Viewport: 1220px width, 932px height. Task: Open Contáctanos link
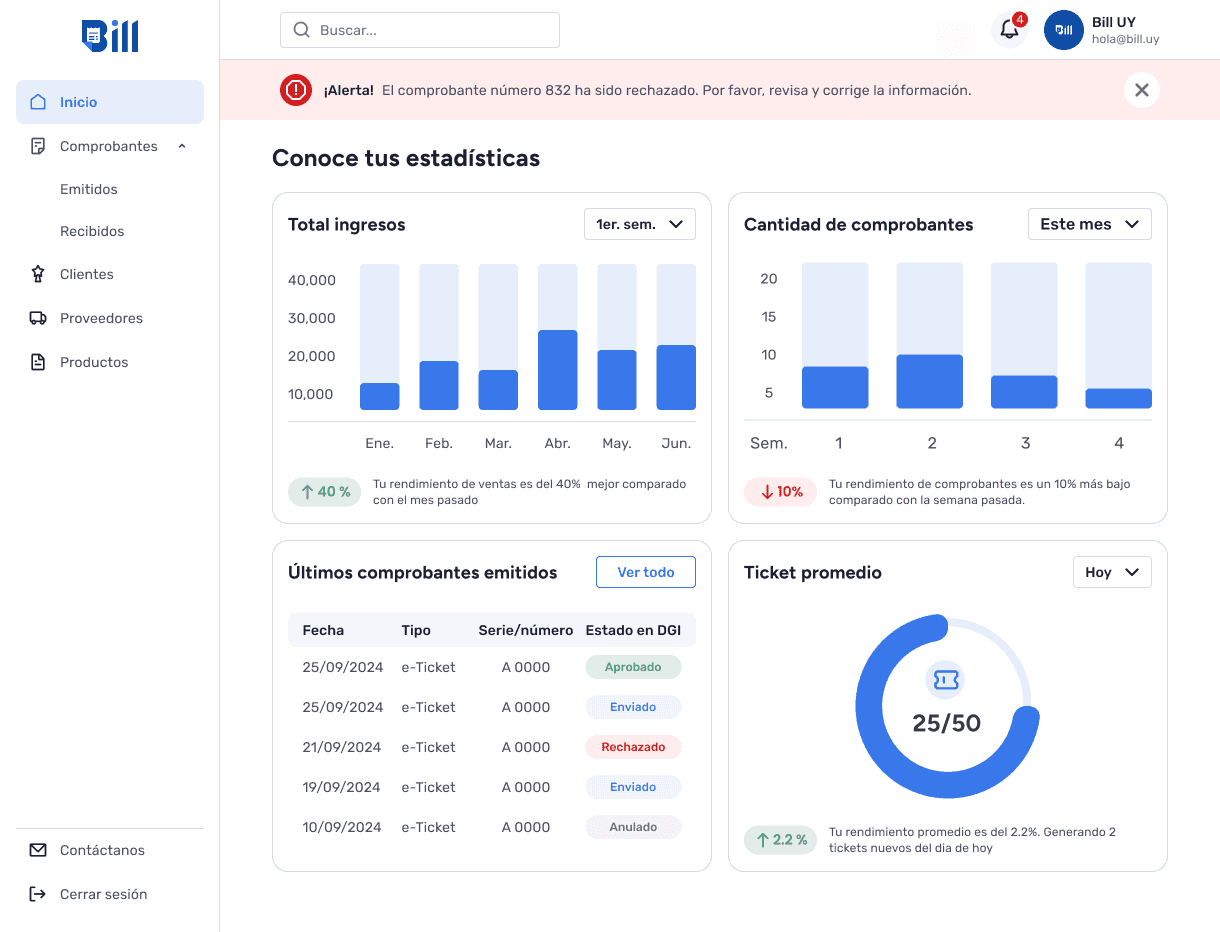pos(102,850)
